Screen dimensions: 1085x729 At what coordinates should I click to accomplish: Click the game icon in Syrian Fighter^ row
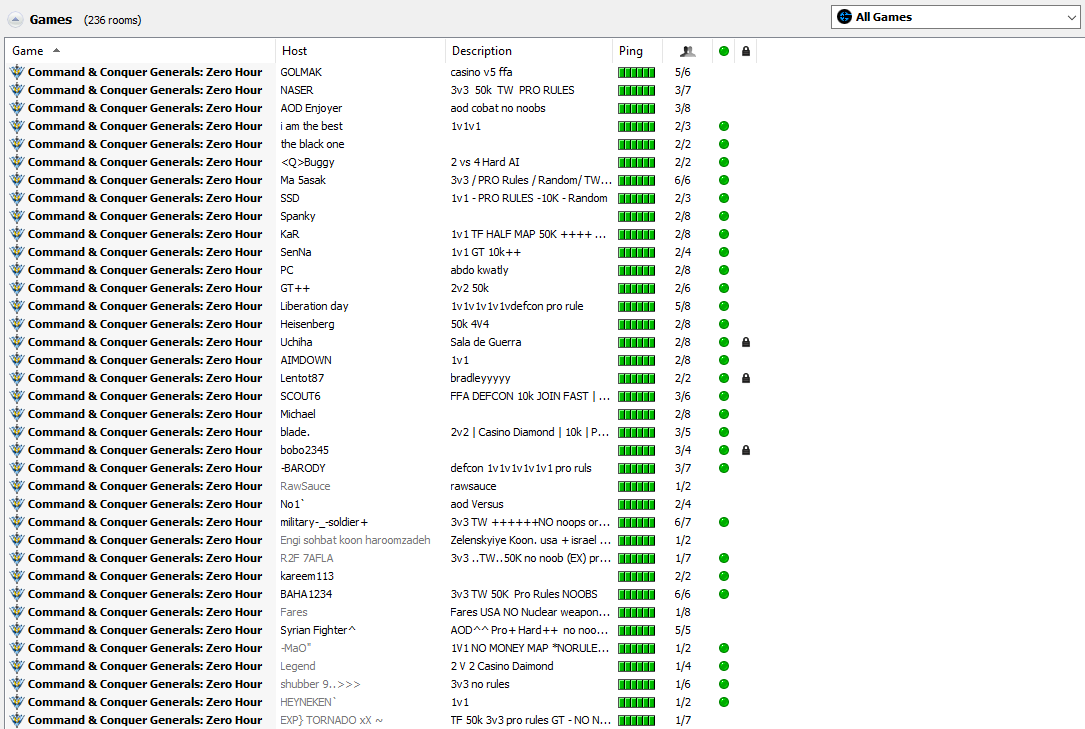[17, 629]
